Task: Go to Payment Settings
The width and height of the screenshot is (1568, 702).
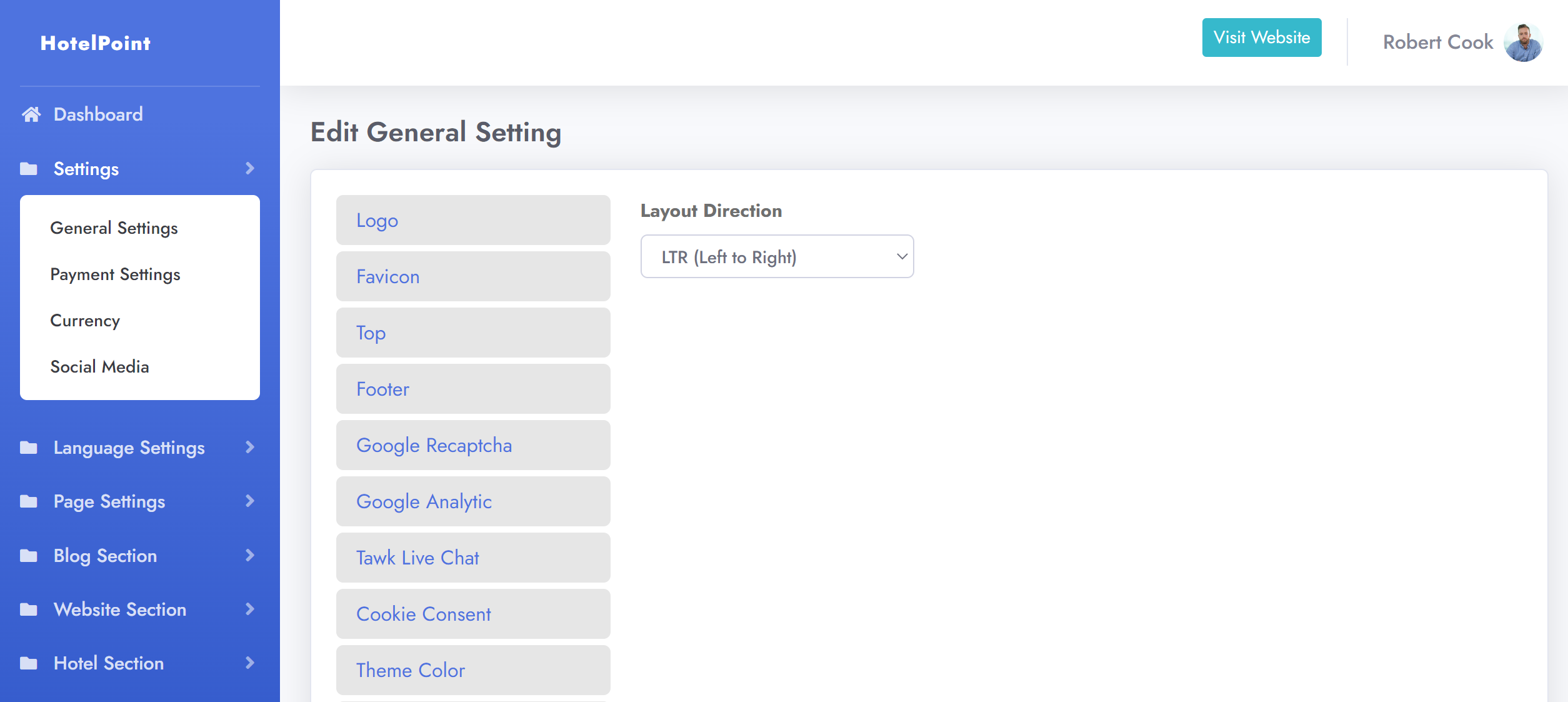Action: coord(116,274)
